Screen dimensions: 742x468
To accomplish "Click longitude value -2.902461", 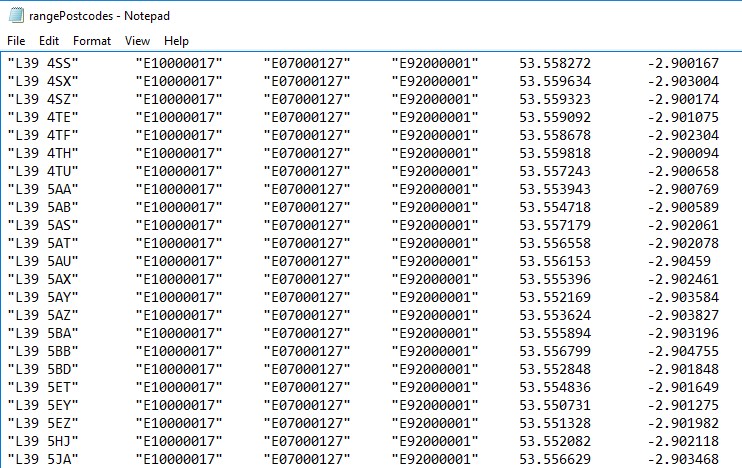I will pyautogui.click(x=683, y=279).
